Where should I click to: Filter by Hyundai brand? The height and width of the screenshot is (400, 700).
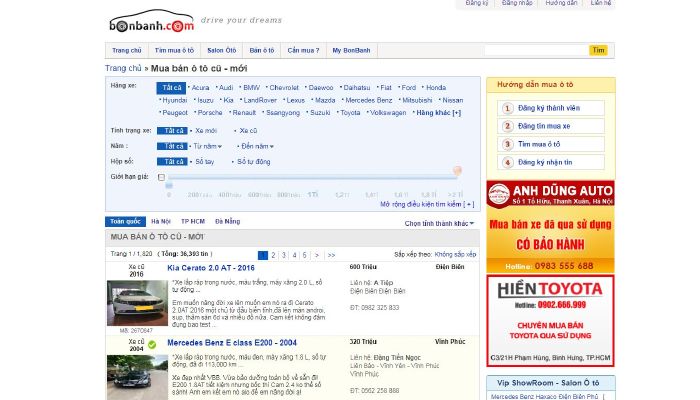point(175,100)
